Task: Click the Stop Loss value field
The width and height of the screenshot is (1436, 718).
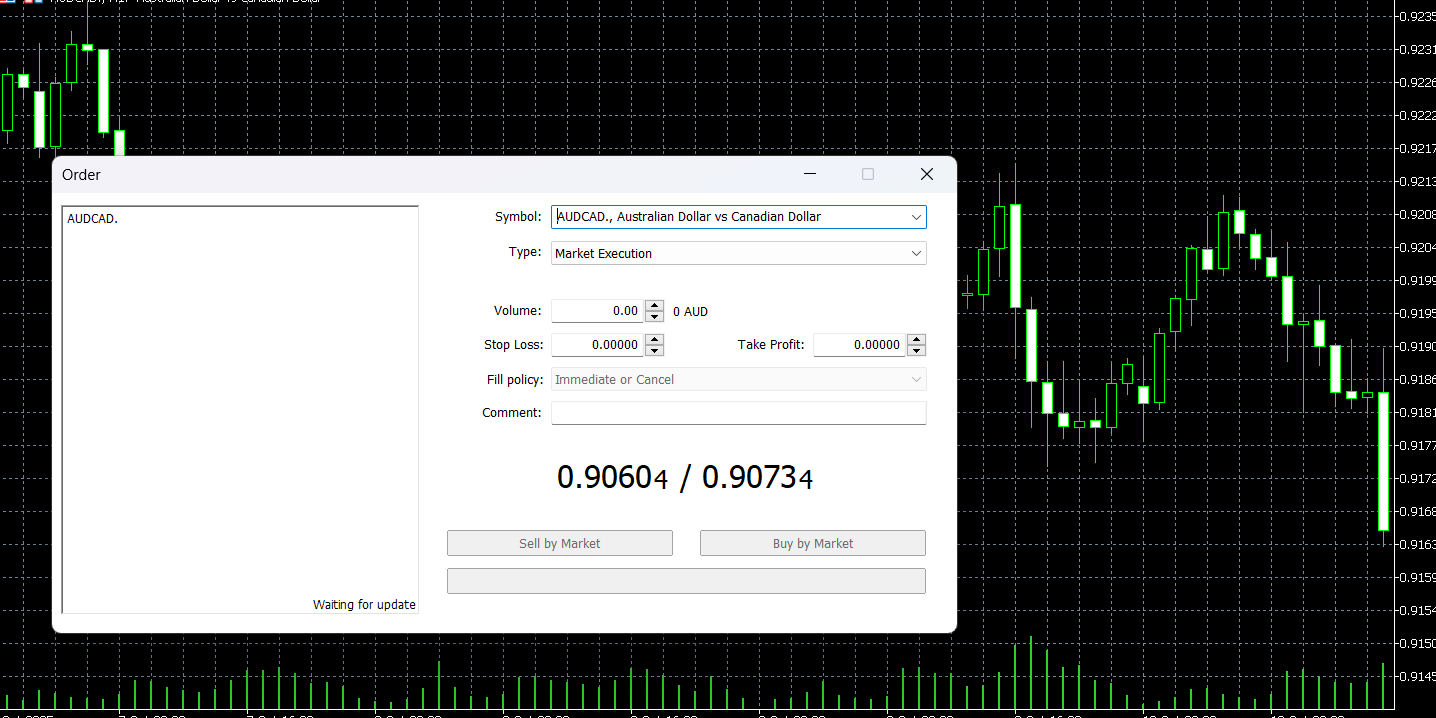Action: click(x=597, y=345)
